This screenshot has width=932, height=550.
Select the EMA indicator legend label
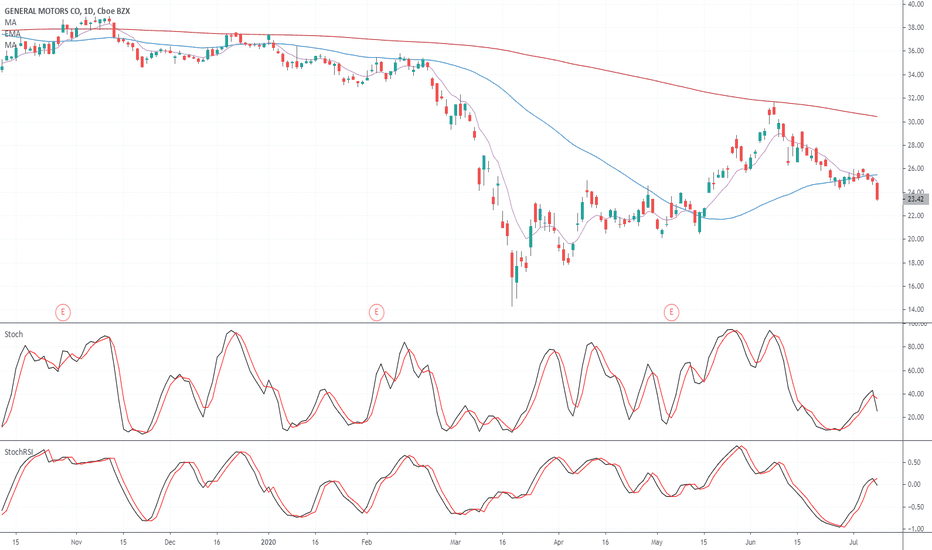(x=12, y=34)
